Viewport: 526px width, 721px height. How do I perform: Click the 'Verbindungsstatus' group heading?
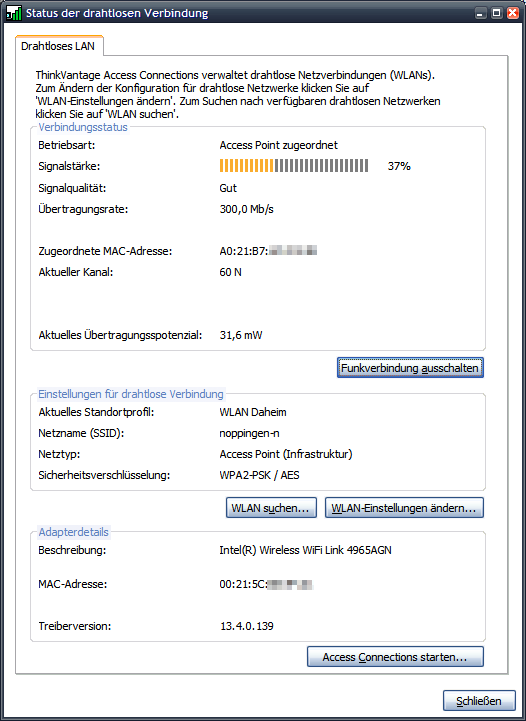[83, 127]
